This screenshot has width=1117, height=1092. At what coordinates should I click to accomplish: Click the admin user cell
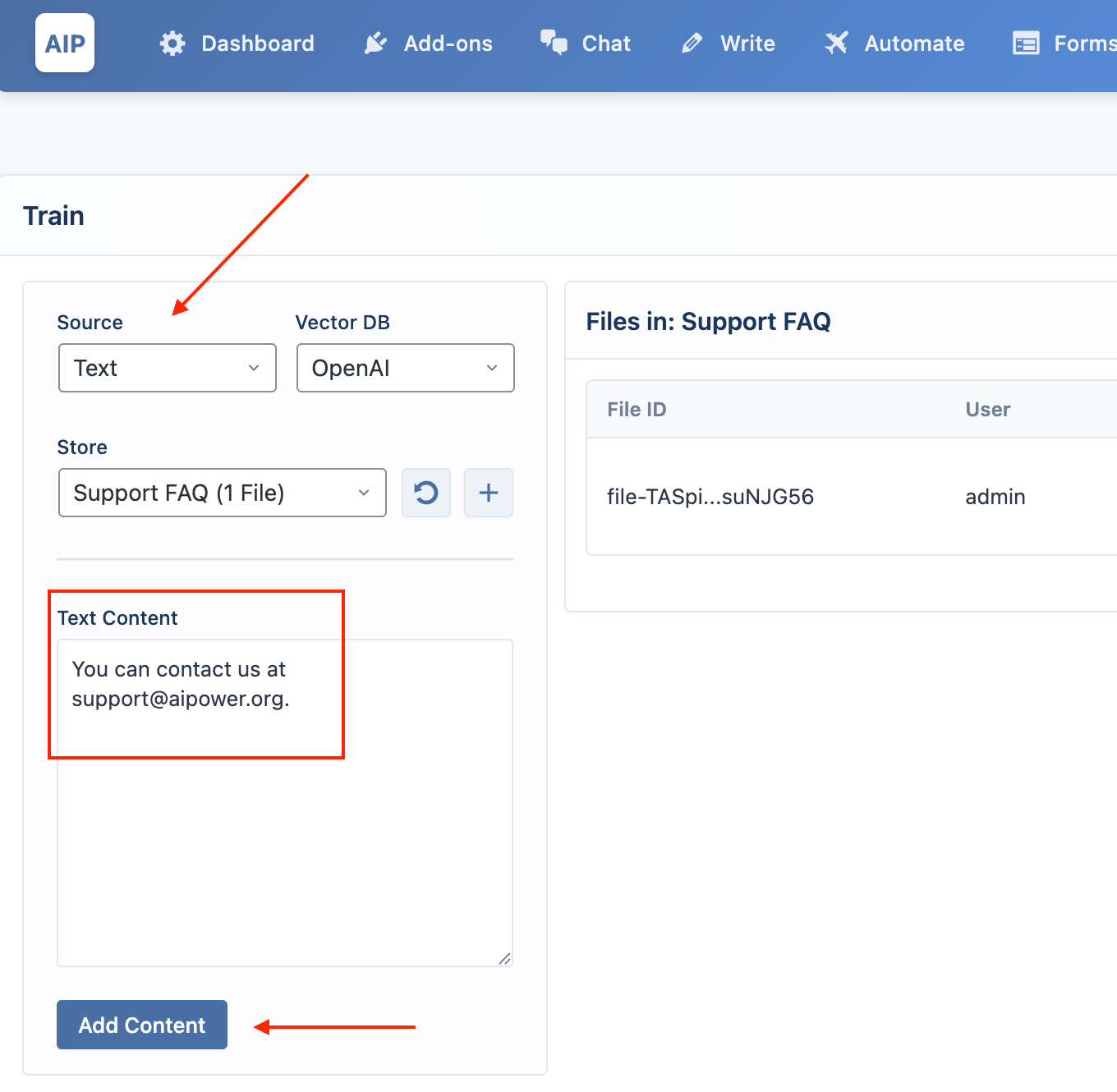(995, 497)
